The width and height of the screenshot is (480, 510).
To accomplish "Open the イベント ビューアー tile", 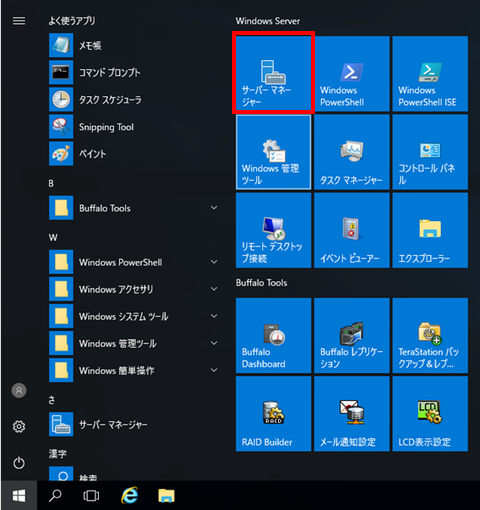I will click(352, 230).
